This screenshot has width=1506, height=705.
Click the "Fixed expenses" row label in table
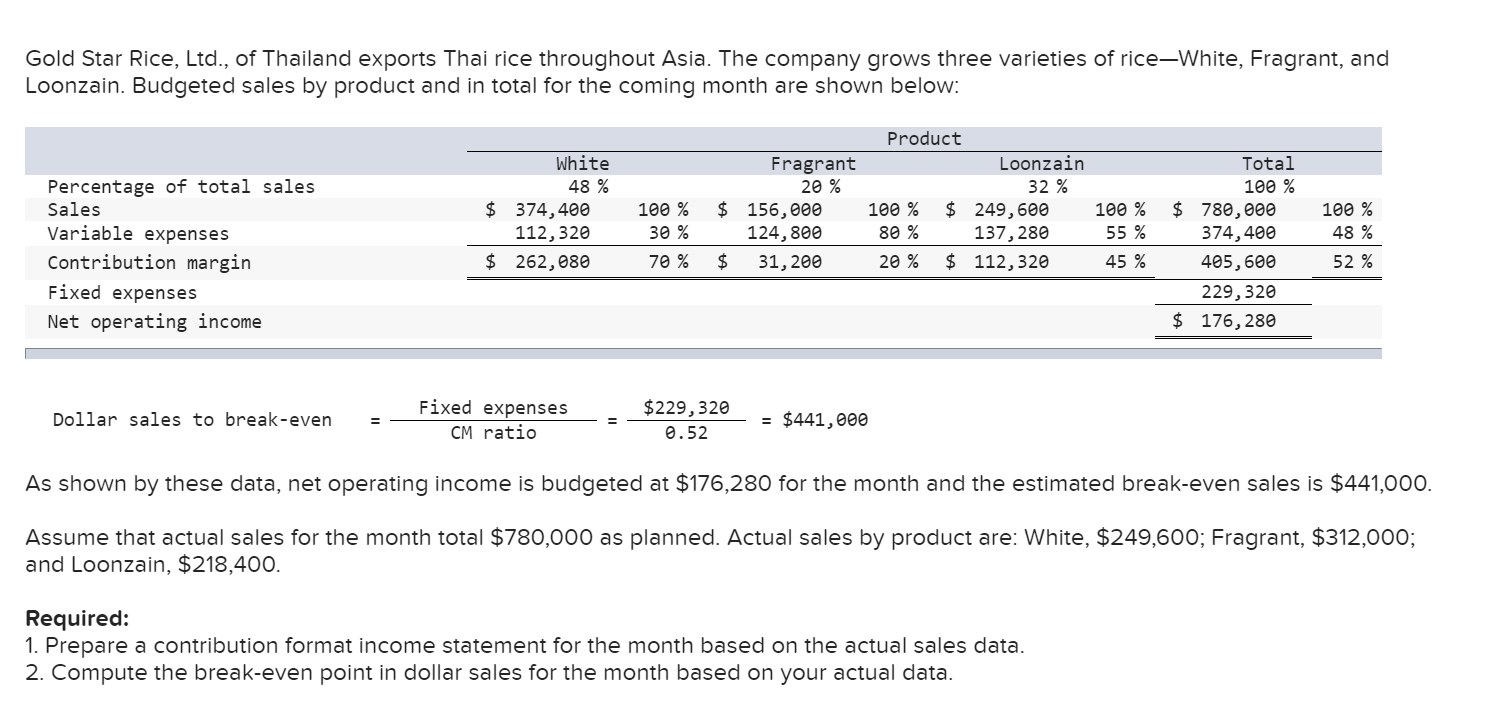click(x=122, y=293)
